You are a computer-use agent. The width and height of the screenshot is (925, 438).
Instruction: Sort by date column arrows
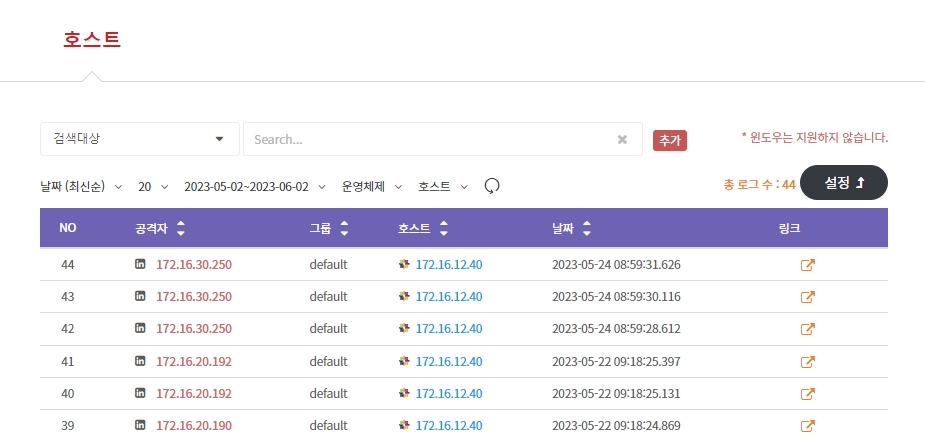tap(586, 229)
